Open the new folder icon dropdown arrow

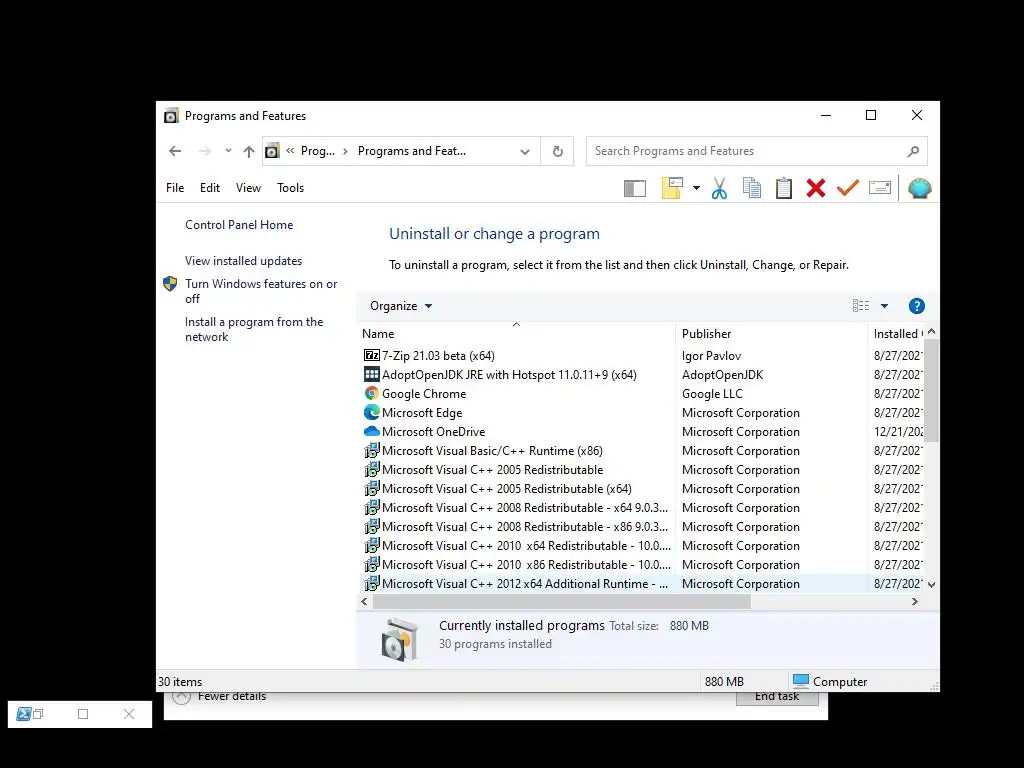(696, 188)
